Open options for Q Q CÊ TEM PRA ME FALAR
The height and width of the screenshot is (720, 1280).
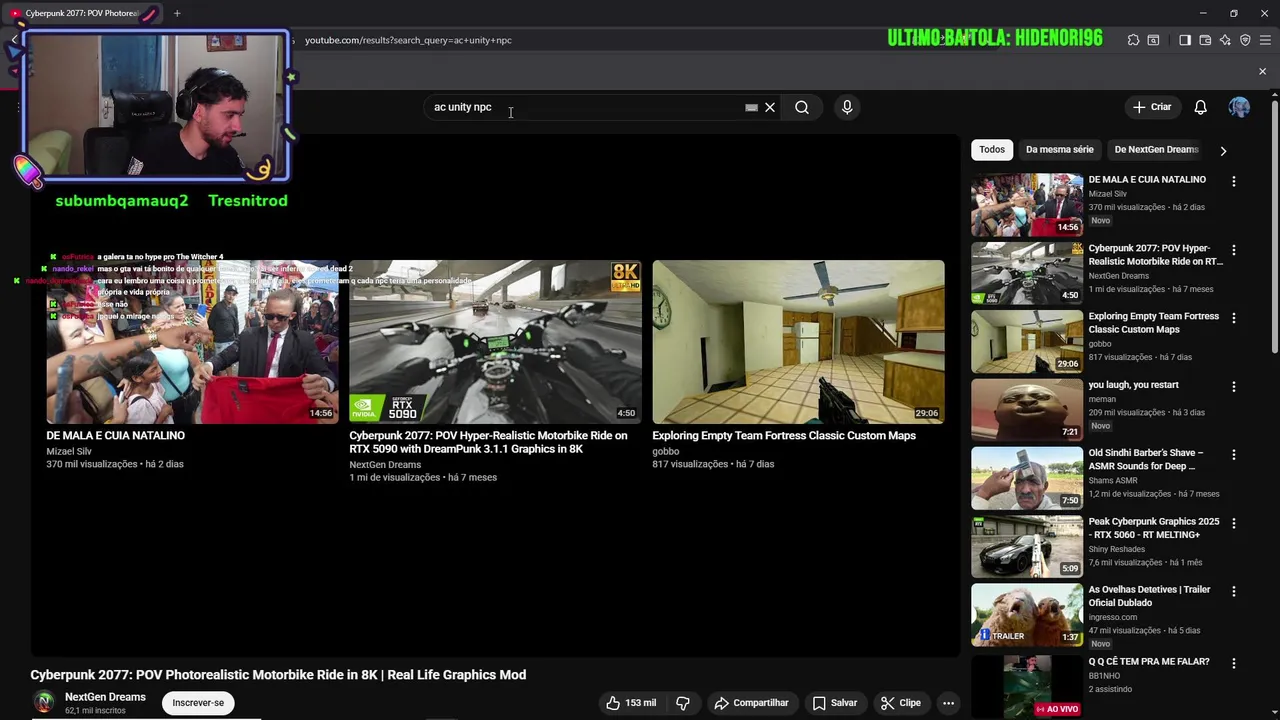(x=1233, y=663)
